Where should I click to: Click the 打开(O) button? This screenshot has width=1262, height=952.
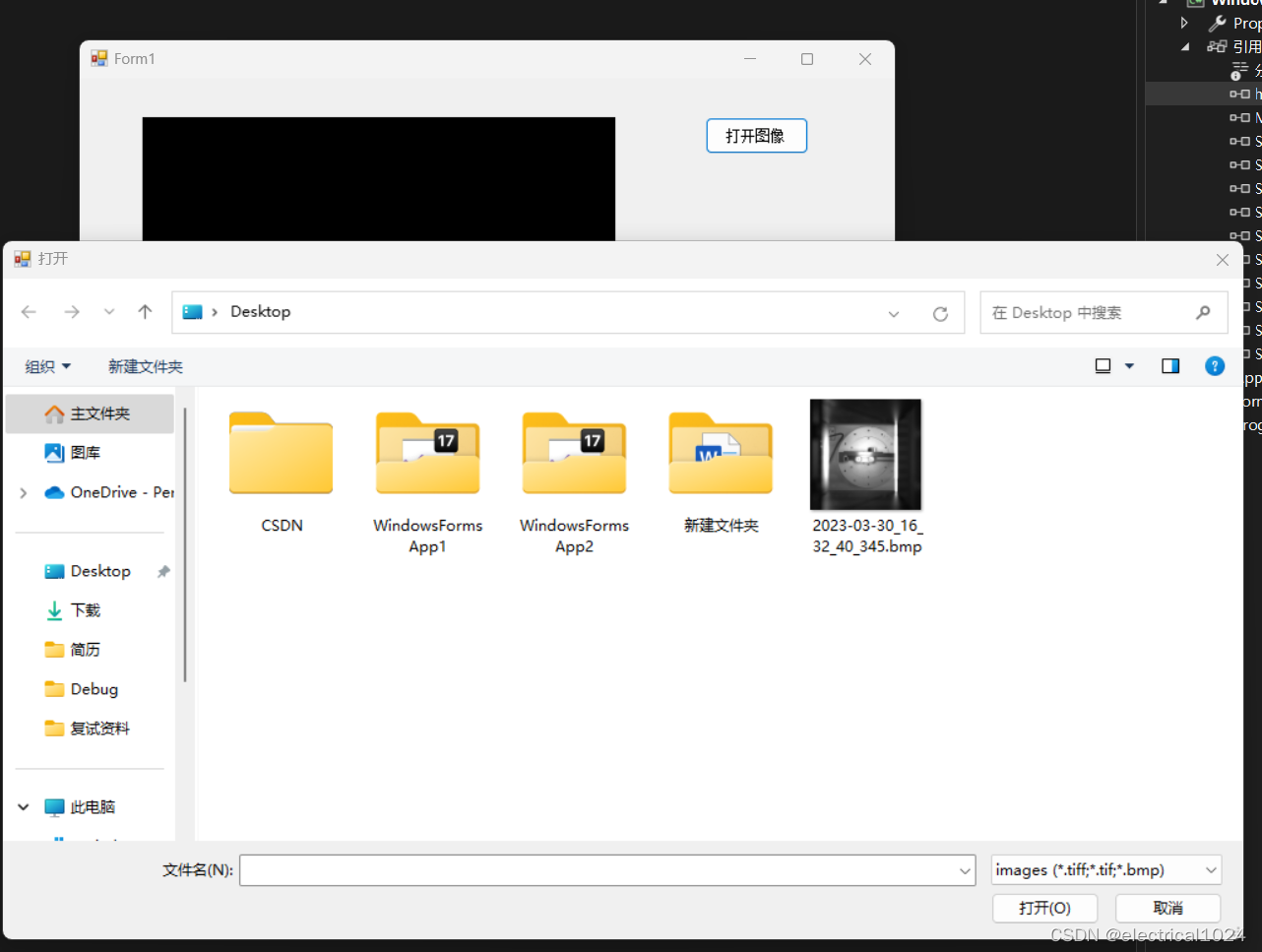point(1044,908)
